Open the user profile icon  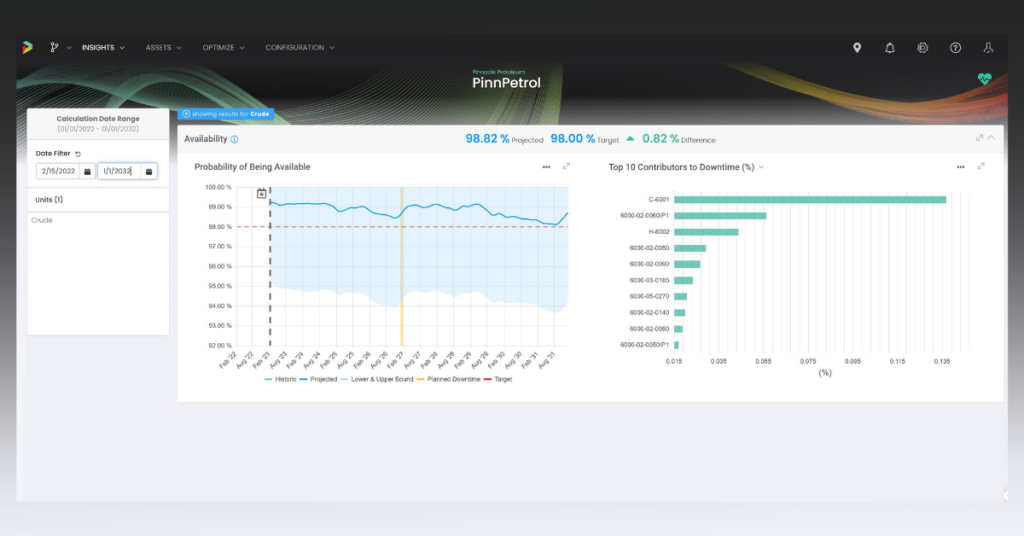click(x=988, y=48)
